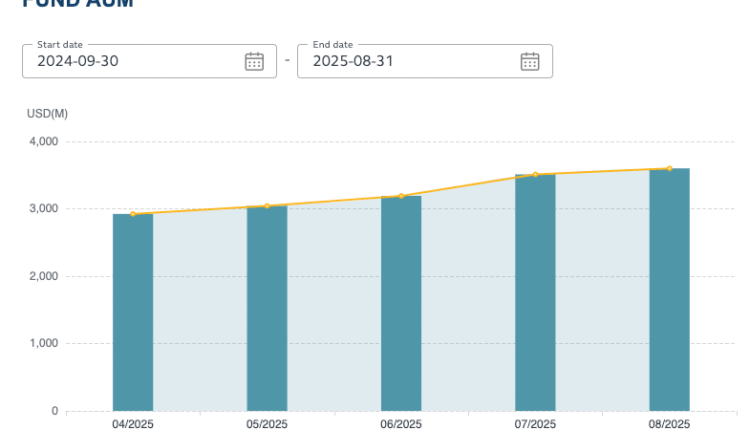Click the yellow line point above 08/2025

pos(669,169)
